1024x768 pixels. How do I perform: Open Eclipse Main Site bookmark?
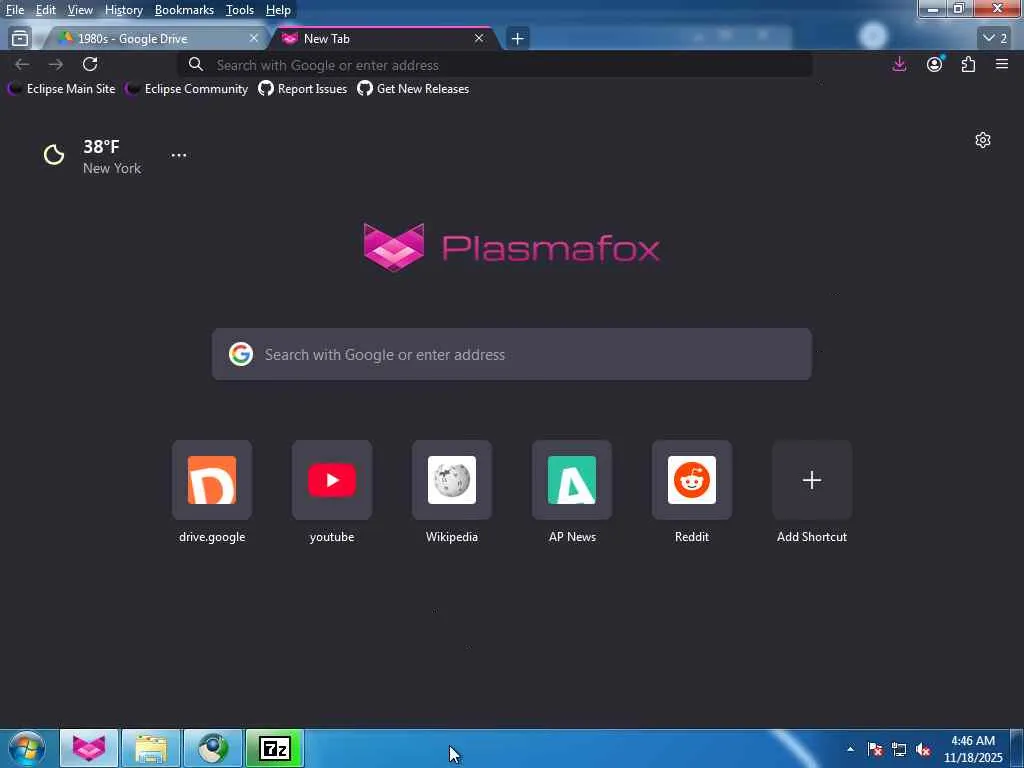61,89
